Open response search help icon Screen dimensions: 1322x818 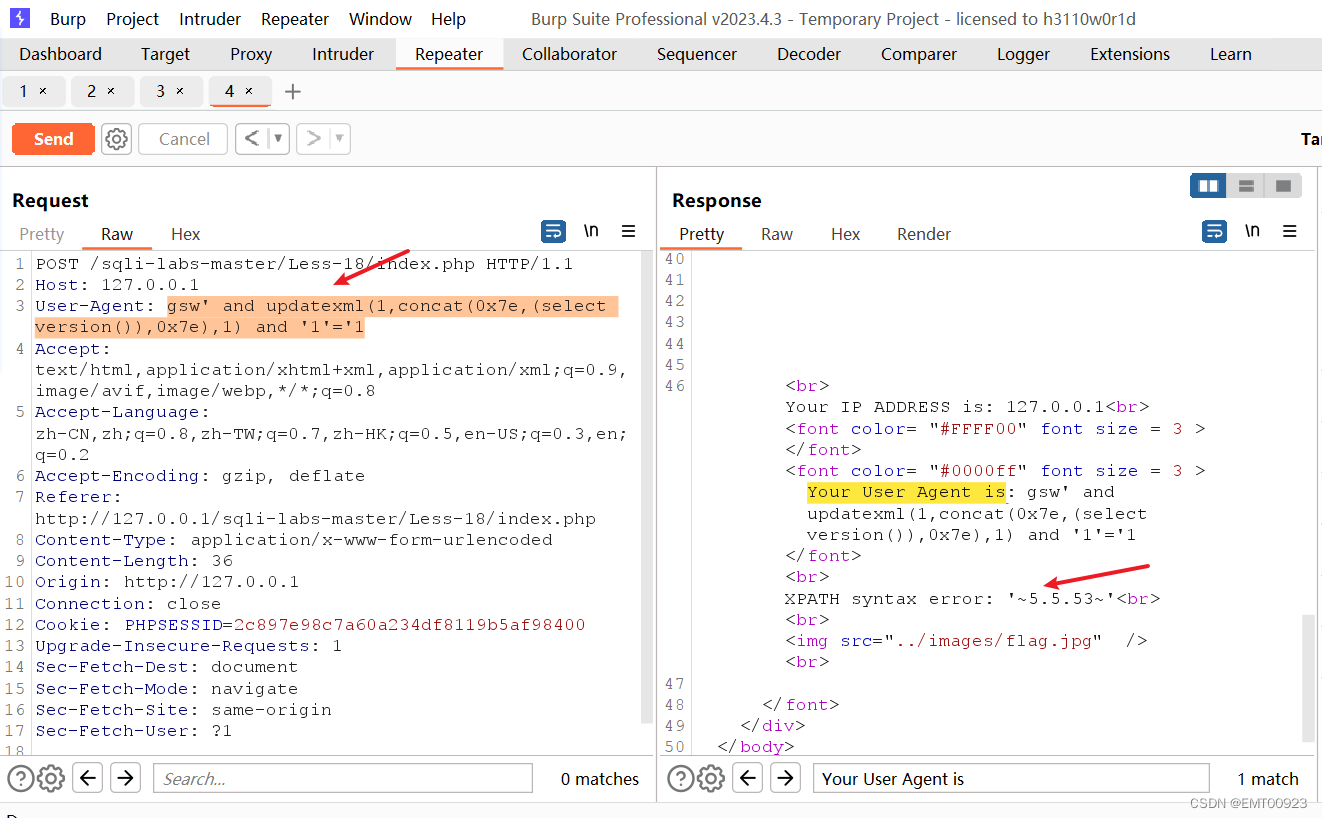680,778
